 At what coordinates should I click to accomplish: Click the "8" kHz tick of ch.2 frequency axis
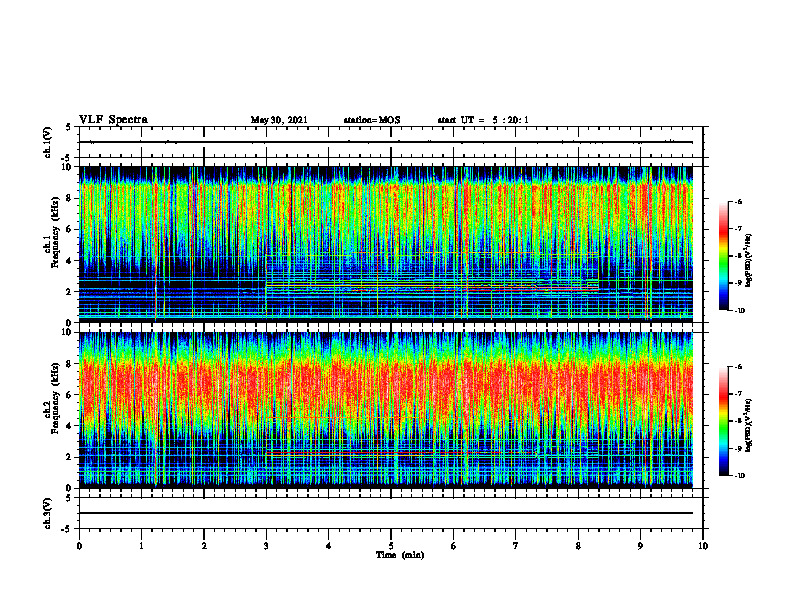pos(70,364)
